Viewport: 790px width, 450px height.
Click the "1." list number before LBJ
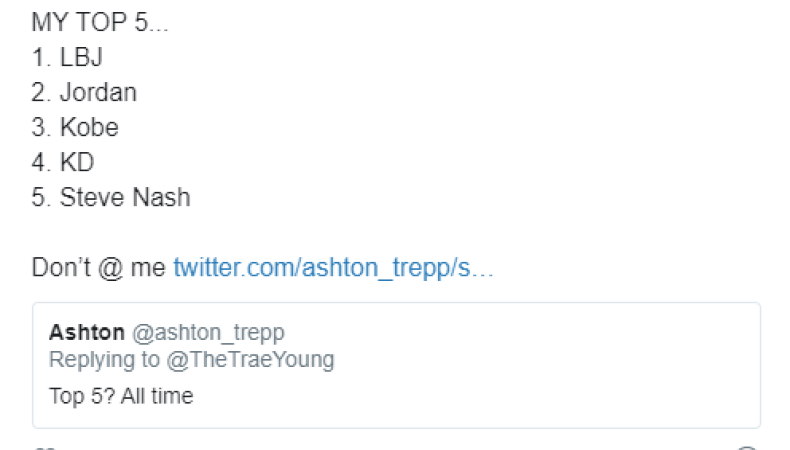pos(40,58)
